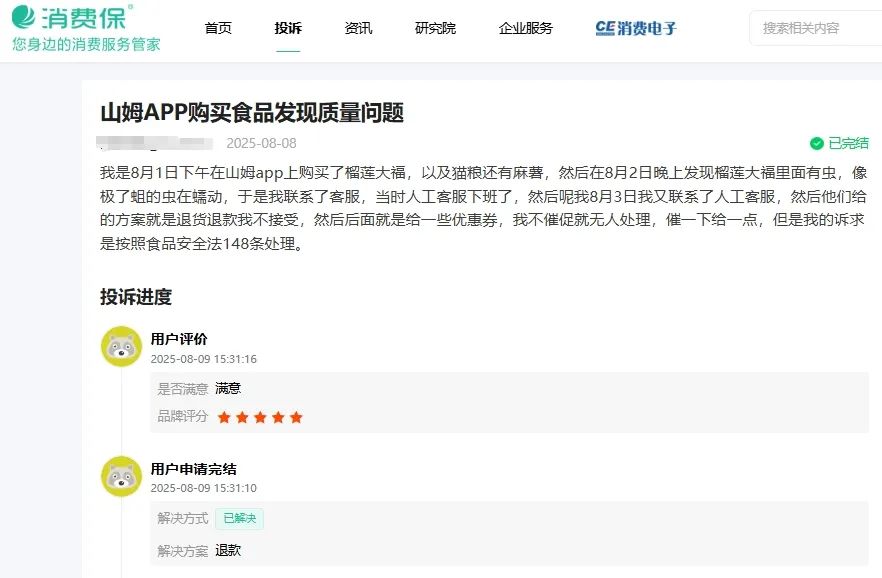
Task: Open the 企业服务 menu item
Action: click(526, 28)
